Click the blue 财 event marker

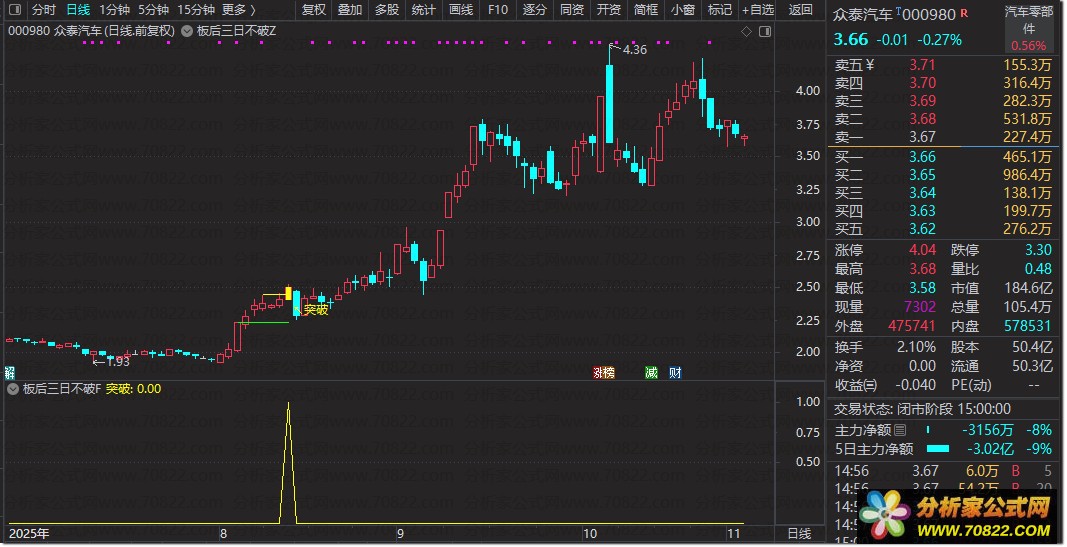(675, 373)
